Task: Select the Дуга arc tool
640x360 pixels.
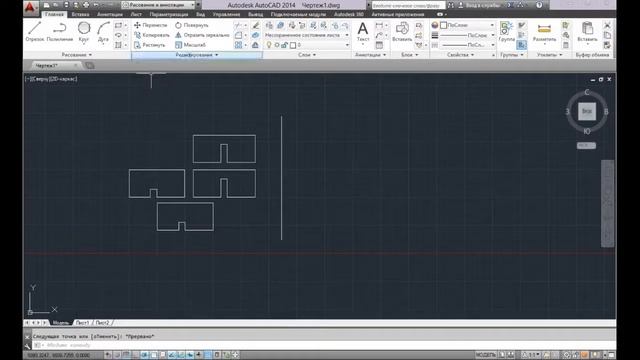Action: [x=103, y=32]
